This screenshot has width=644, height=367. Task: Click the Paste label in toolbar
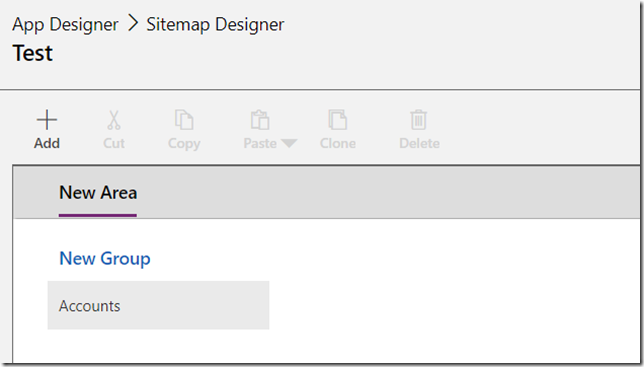[x=260, y=143]
